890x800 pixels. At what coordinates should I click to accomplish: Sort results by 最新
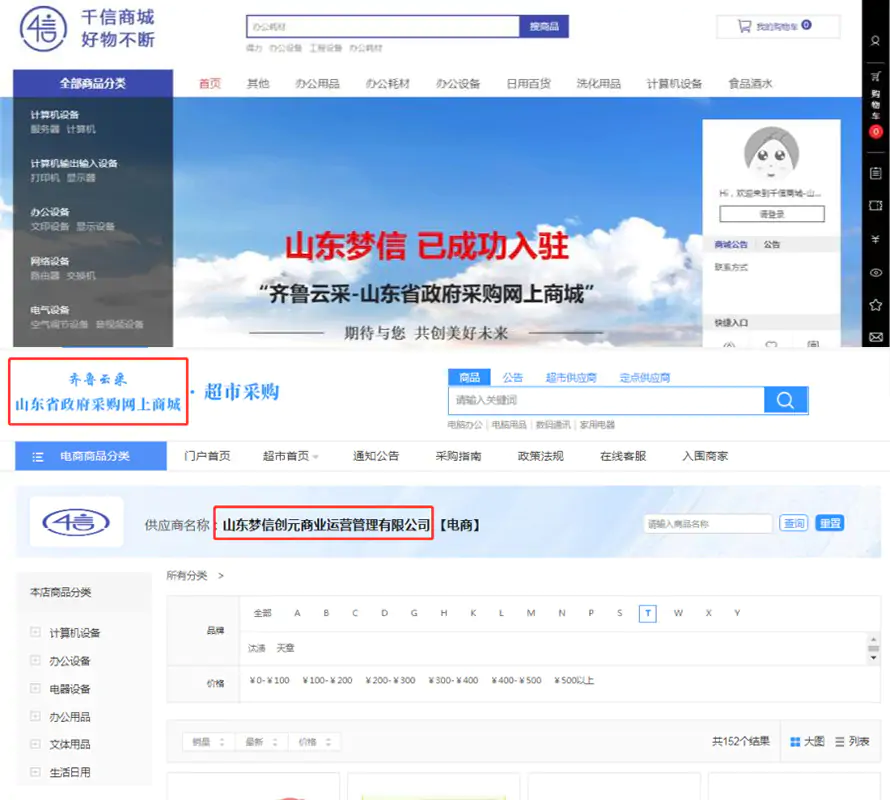pyautogui.click(x=261, y=742)
